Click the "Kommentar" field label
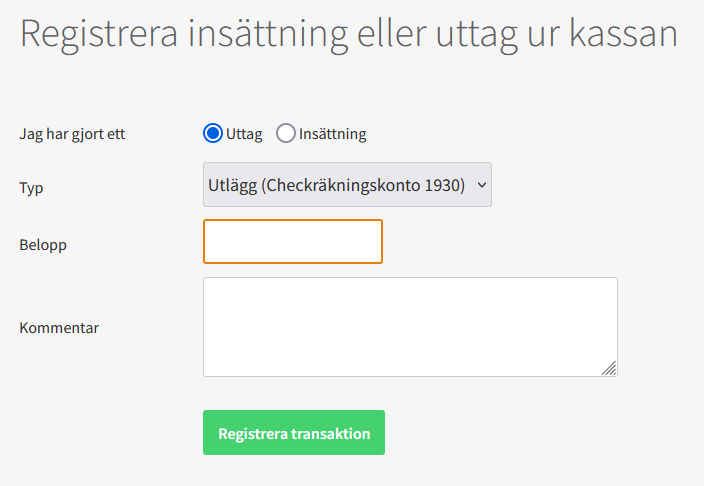The height and width of the screenshot is (486, 704). [x=59, y=327]
